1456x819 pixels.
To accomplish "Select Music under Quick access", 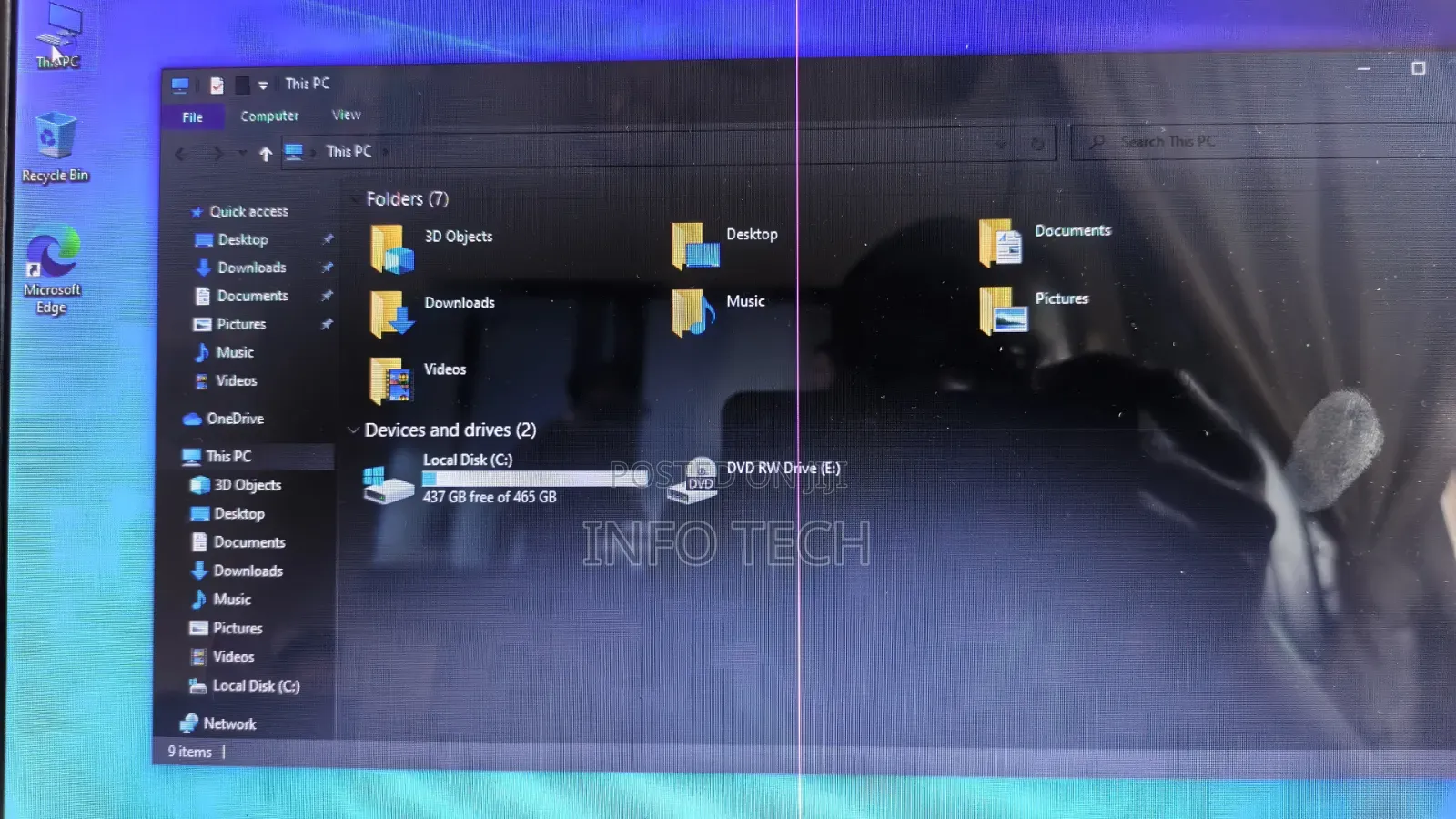I will (x=224, y=352).
